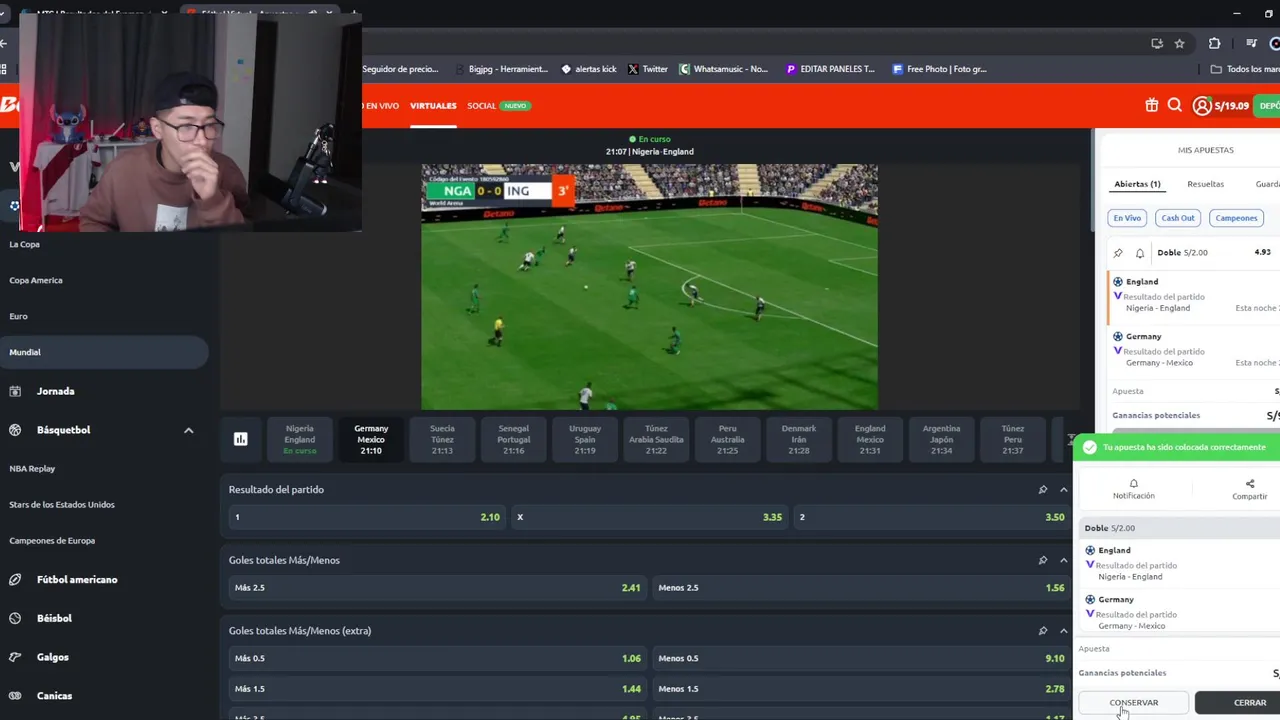Pin the Doble bet in Mis Apuestas
This screenshot has height=720, width=1280.
pos(1118,253)
